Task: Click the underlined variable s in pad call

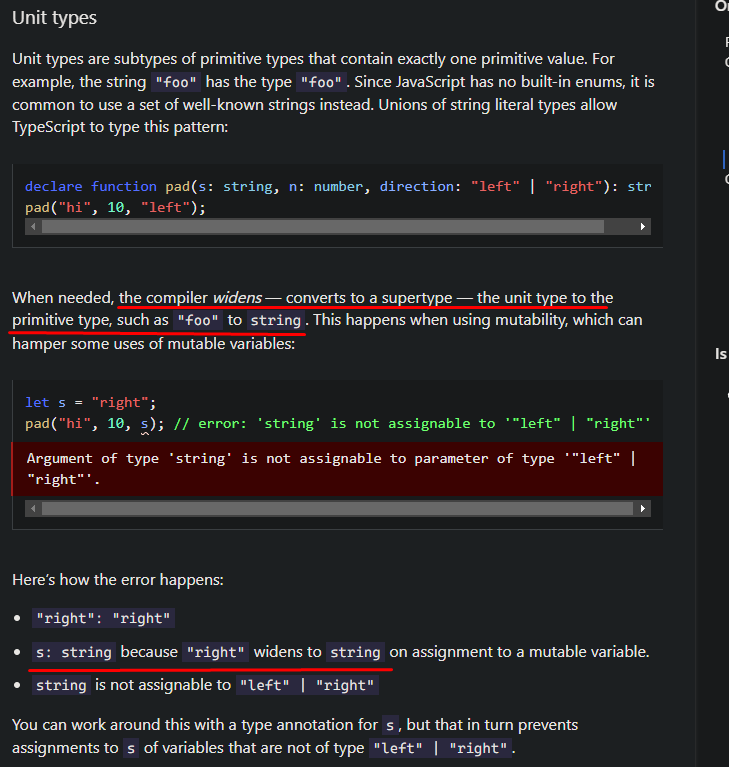Action: click(145, 423)
